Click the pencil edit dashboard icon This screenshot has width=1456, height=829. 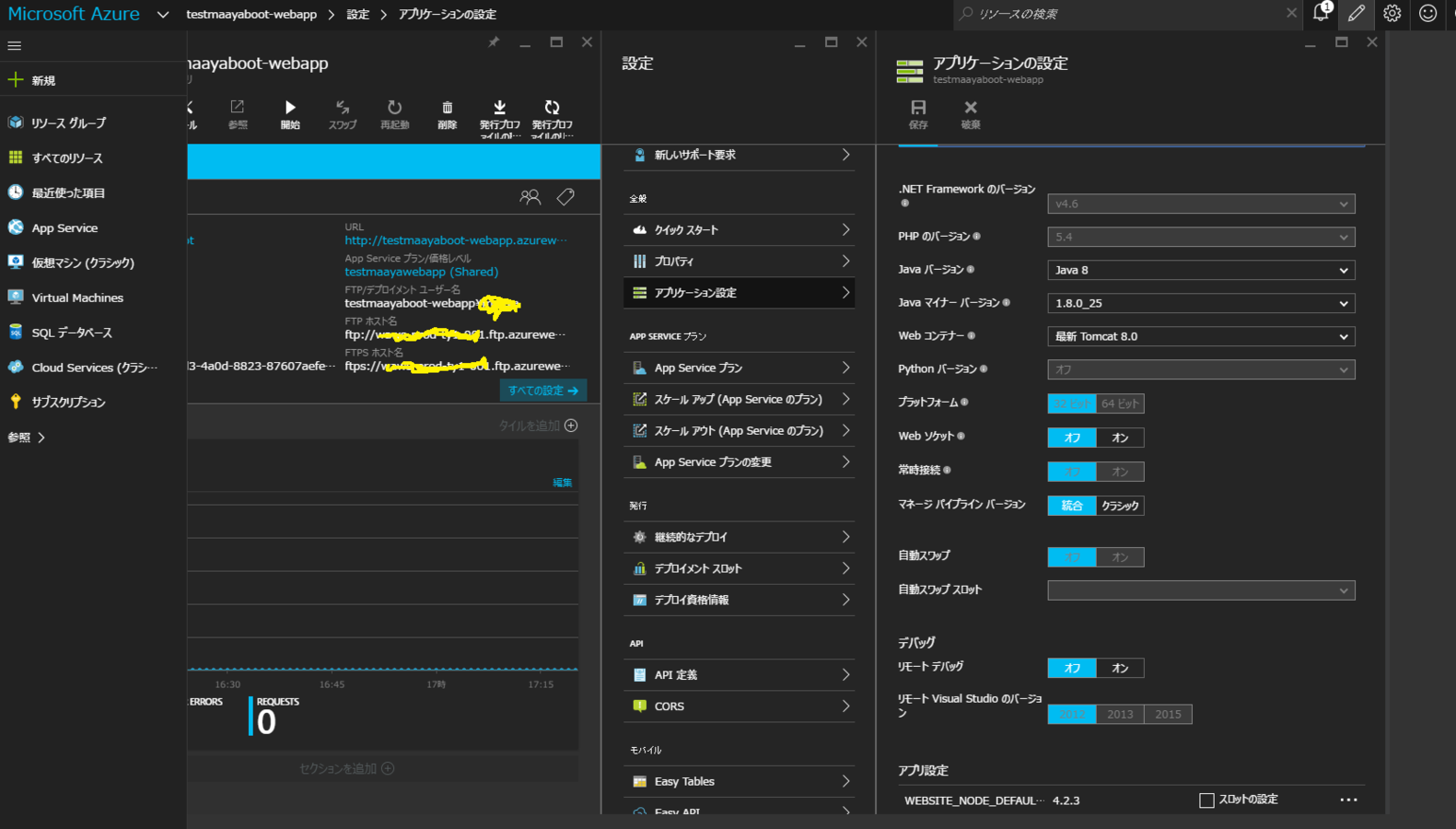click(x=1357, y=13)
